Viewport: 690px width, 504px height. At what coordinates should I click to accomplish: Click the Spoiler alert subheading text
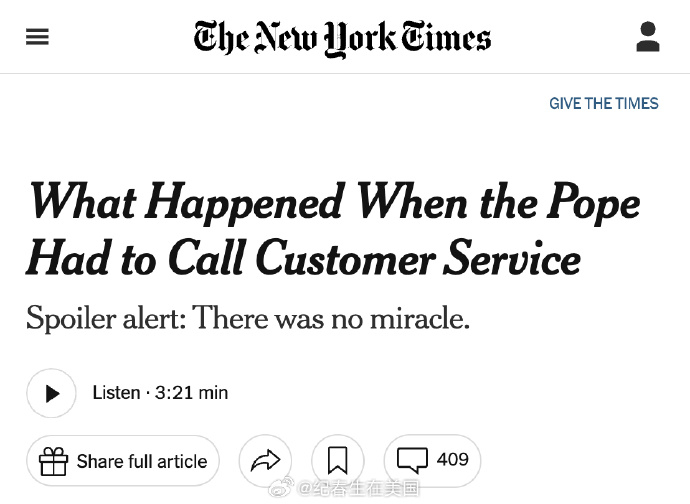pos(248,317)
